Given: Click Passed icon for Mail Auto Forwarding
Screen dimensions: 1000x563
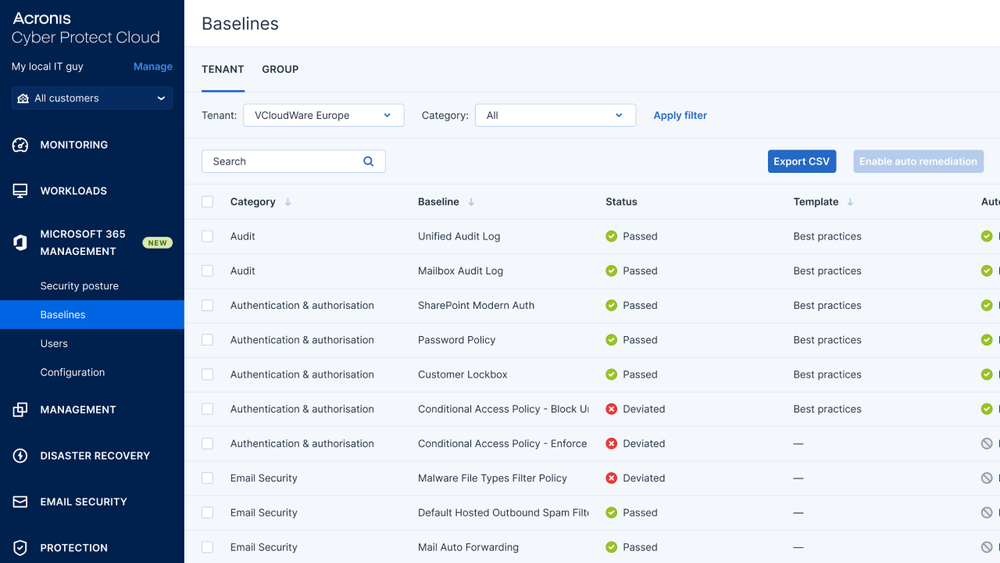Looking at the screenshot, I should pyautogui.click(x=611, y=547).
